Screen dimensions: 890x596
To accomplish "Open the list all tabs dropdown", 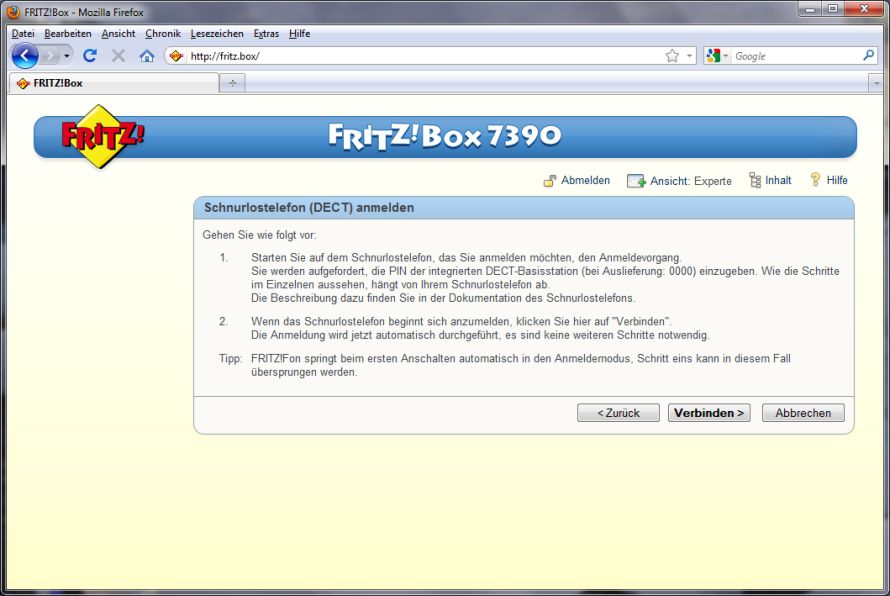I will pos(876,83).
